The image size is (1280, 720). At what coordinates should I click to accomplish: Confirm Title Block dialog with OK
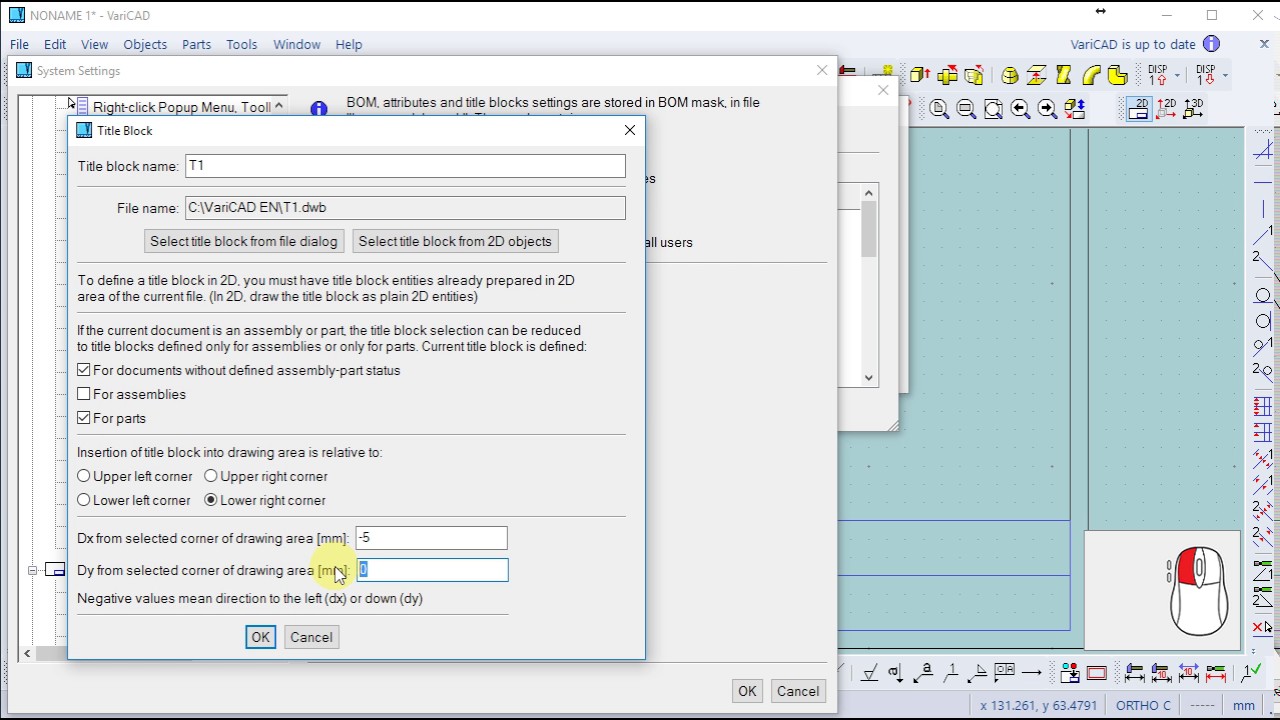(260, 637)
